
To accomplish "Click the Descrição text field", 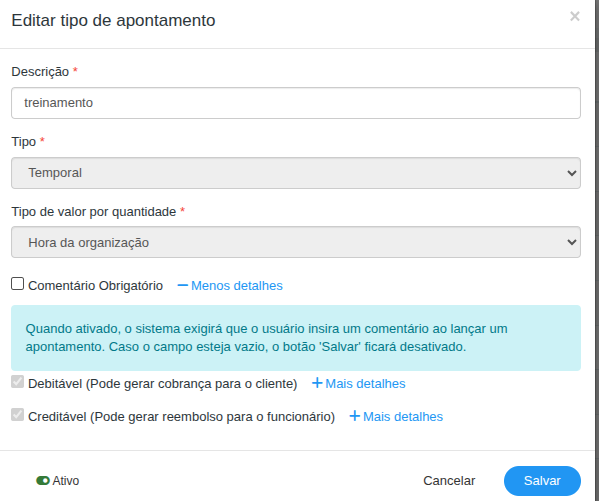I will (296, 103).
